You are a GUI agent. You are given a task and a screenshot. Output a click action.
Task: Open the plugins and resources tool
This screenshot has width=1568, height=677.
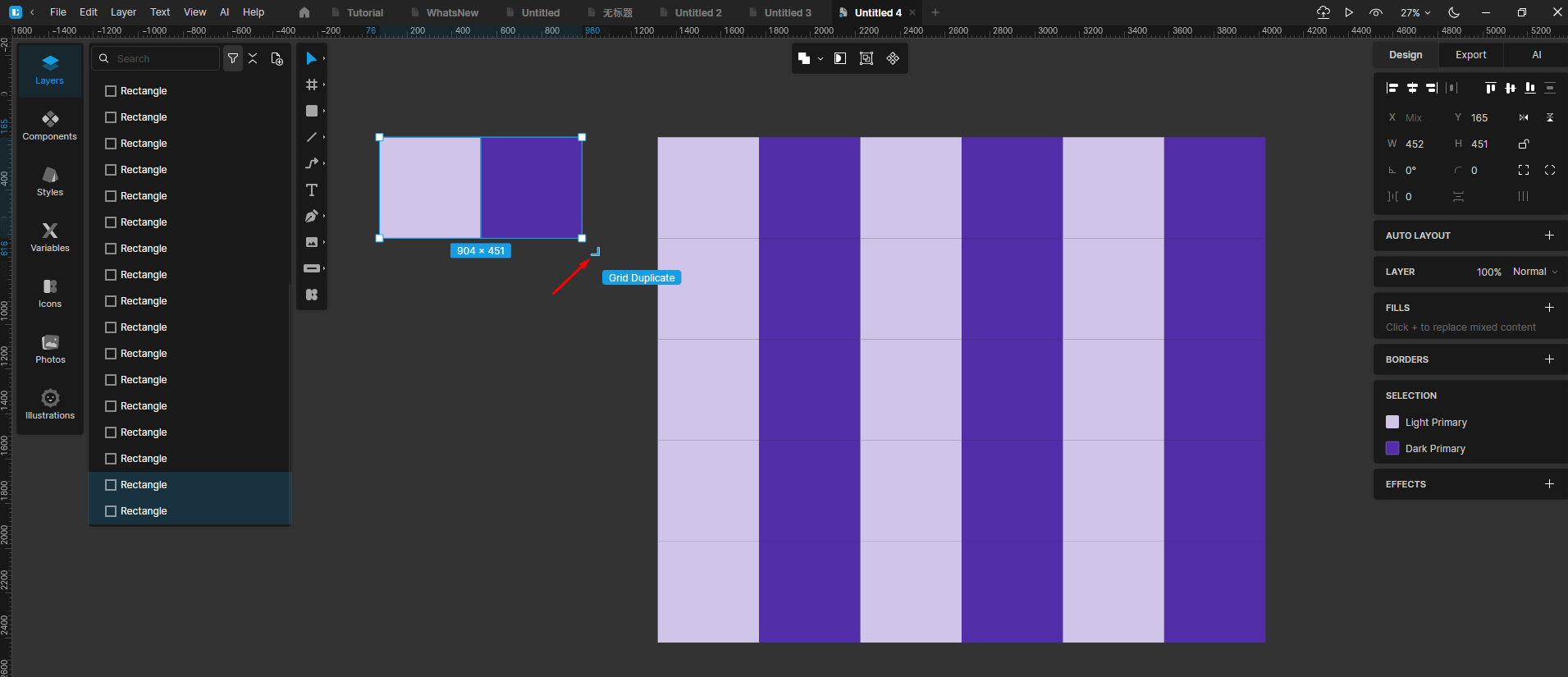click(x=311, y=295)
